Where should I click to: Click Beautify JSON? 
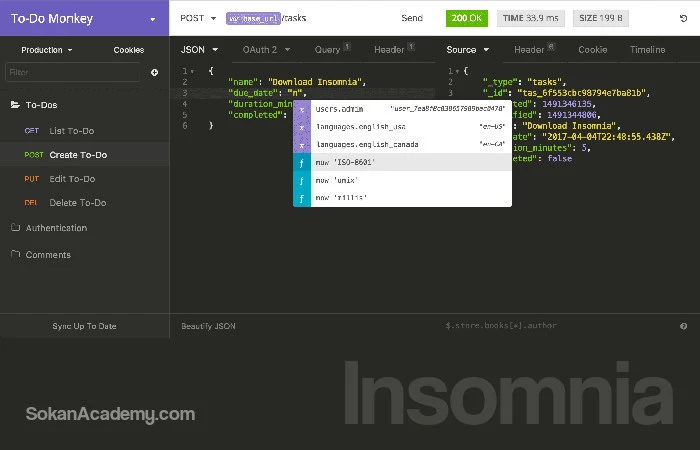[x=208, y=326]
